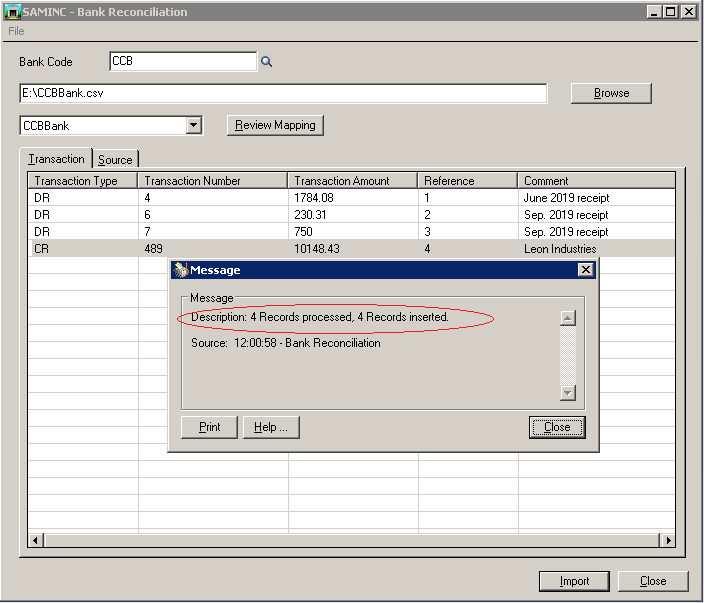Click the Transaction Amount column header
This screenshot has width=704, height=603.
[352, 180]
